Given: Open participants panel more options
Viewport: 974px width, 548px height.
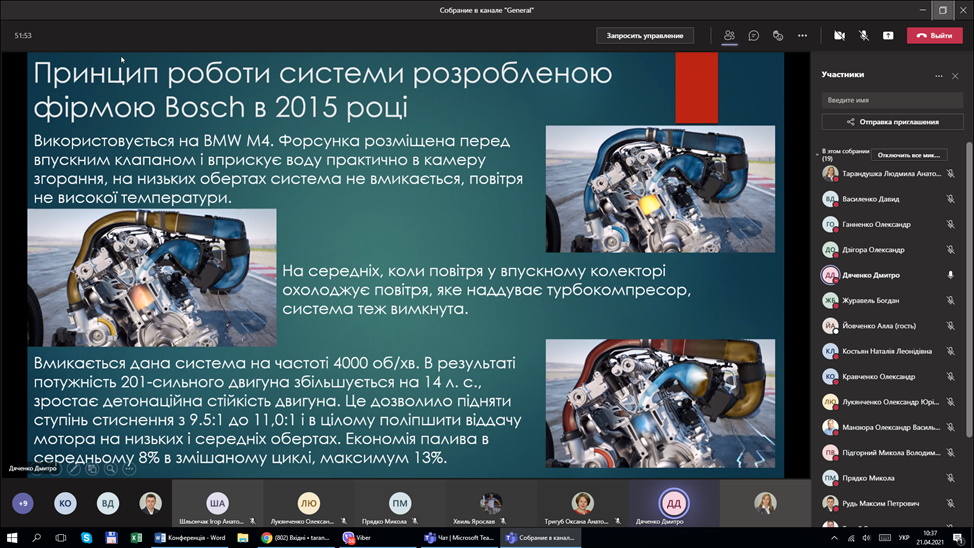Looking at the screenshot, I should point(939,76).
